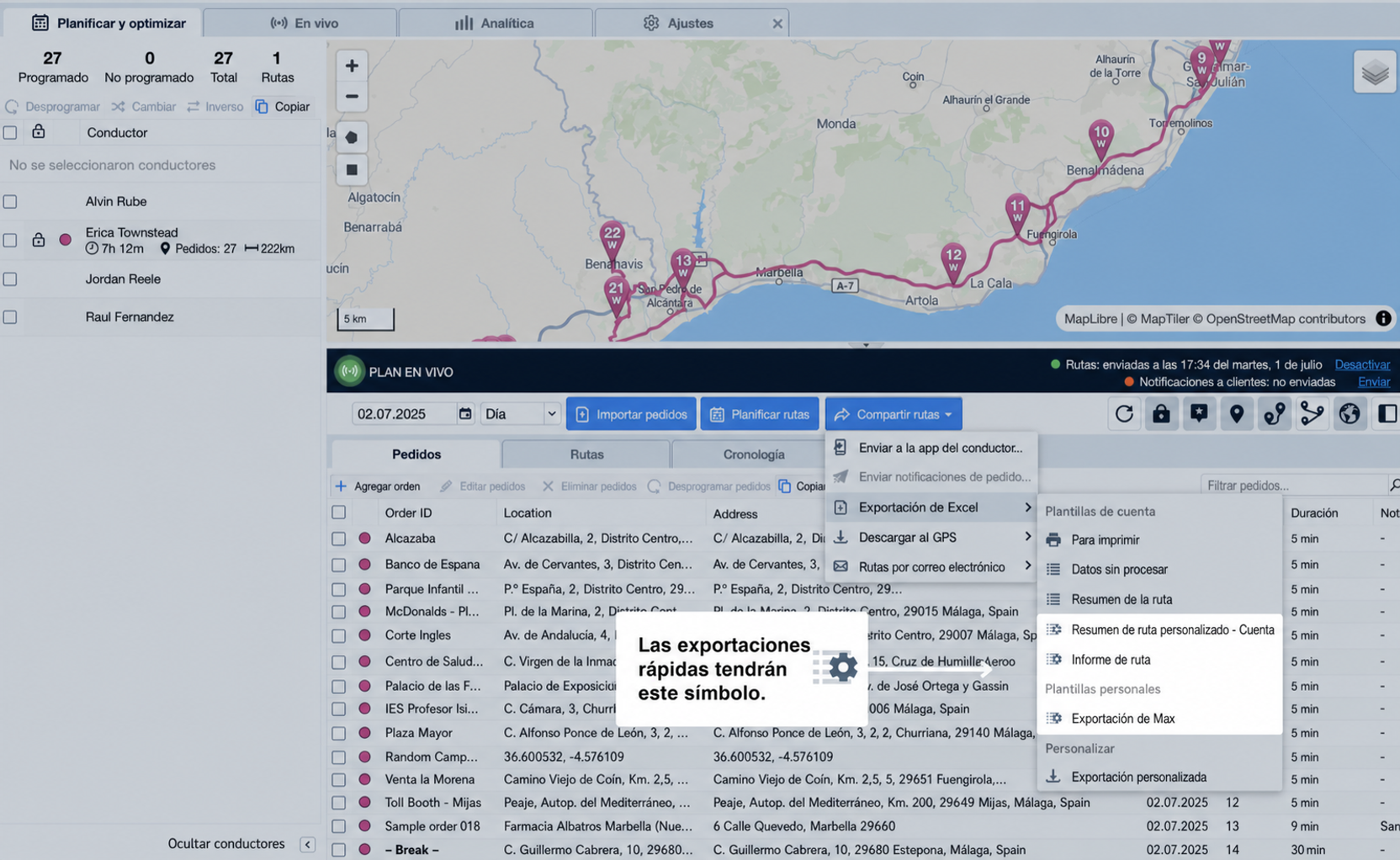This screenshot has height=860, width=1400.
Task: Choose Exportación de Max template
Action: pos(1159,718)
